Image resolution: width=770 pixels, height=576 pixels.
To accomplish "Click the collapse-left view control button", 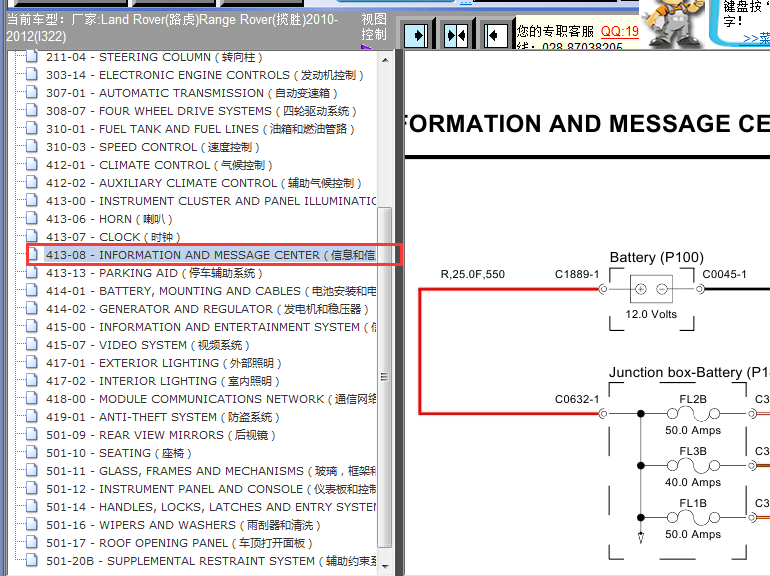I will [x=494, y=35].
